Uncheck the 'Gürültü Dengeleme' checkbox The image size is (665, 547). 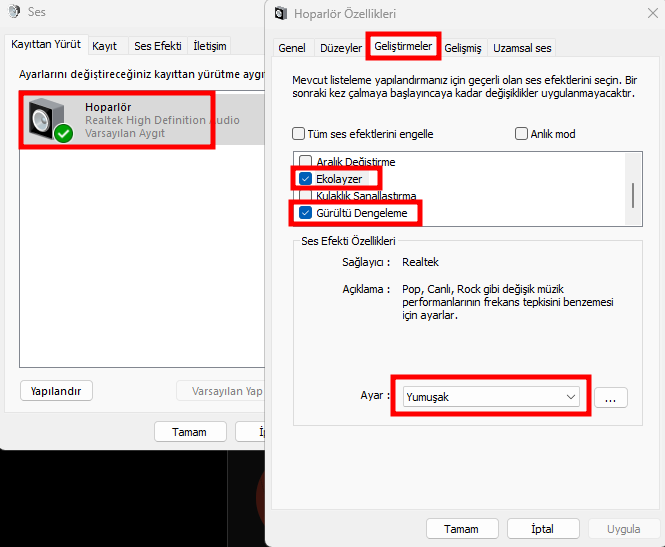point(305,212)
